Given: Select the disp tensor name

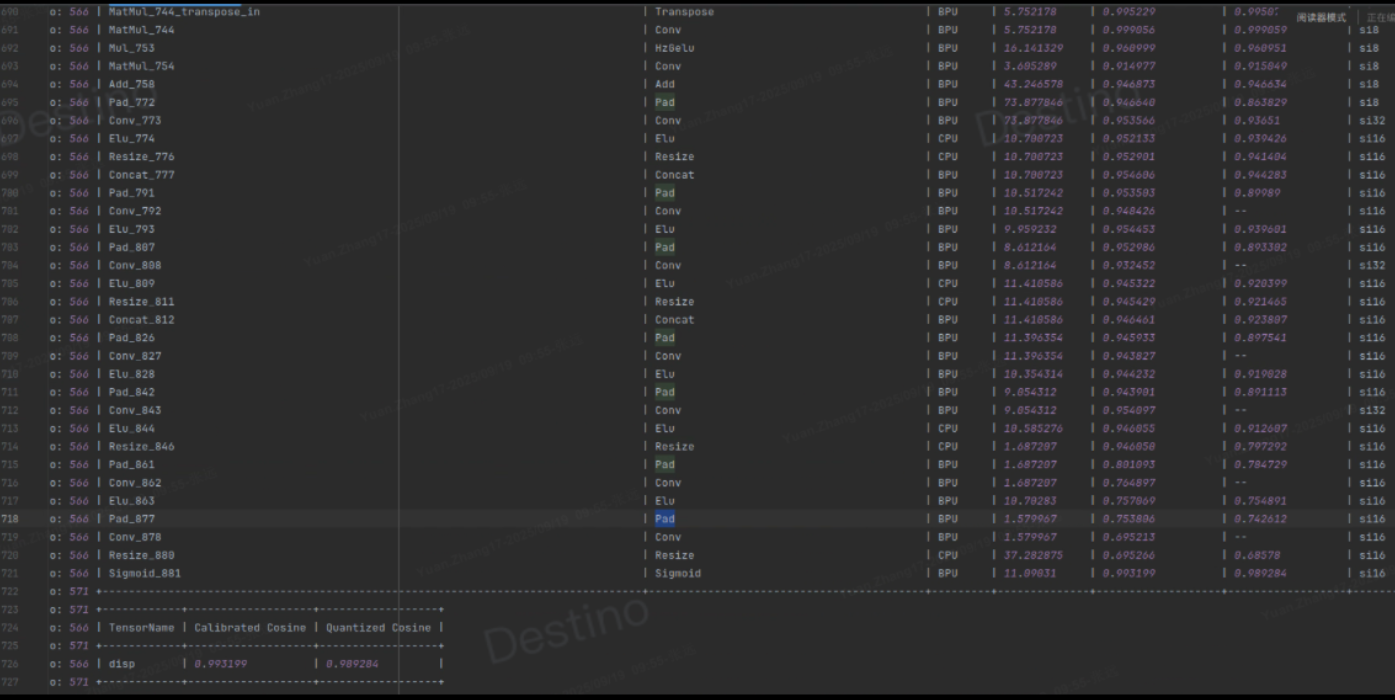Looking at the screenshot, I should 121,664.
